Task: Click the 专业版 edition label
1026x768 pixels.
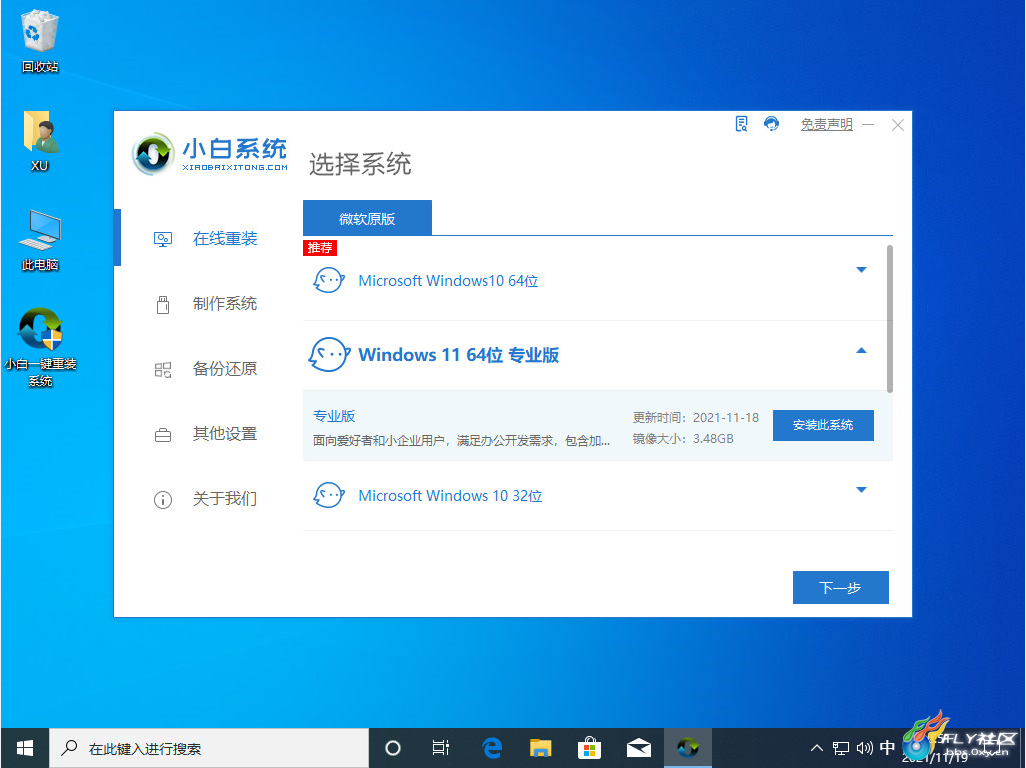Action: point(334,416)
